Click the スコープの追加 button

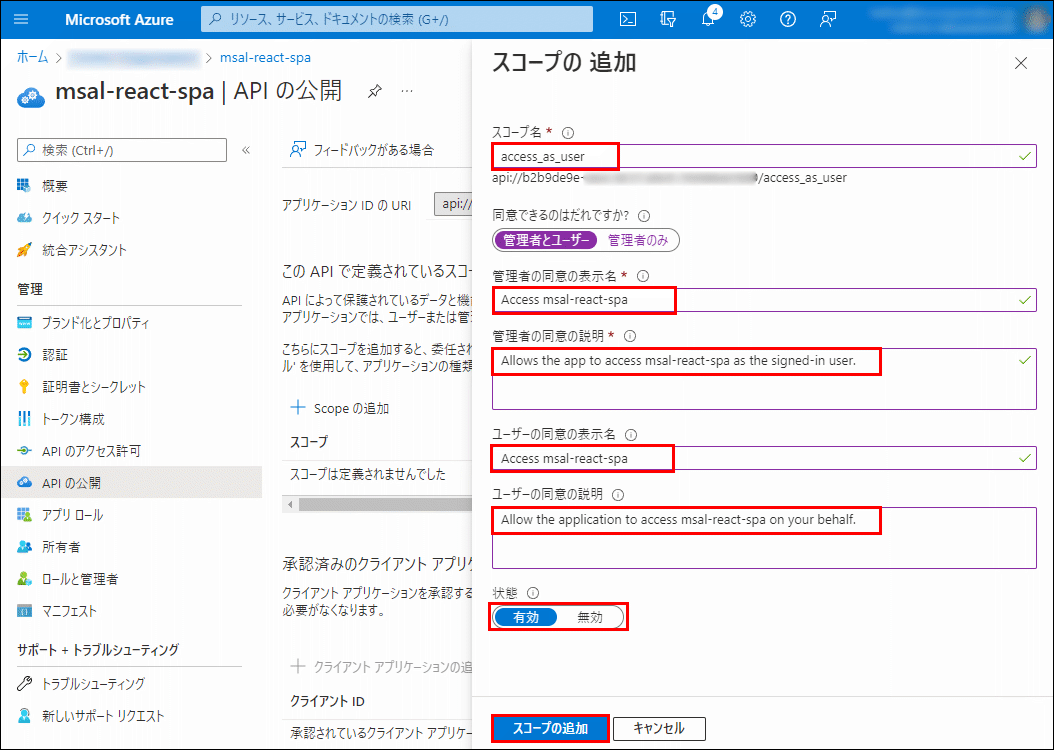coord(551,728)
